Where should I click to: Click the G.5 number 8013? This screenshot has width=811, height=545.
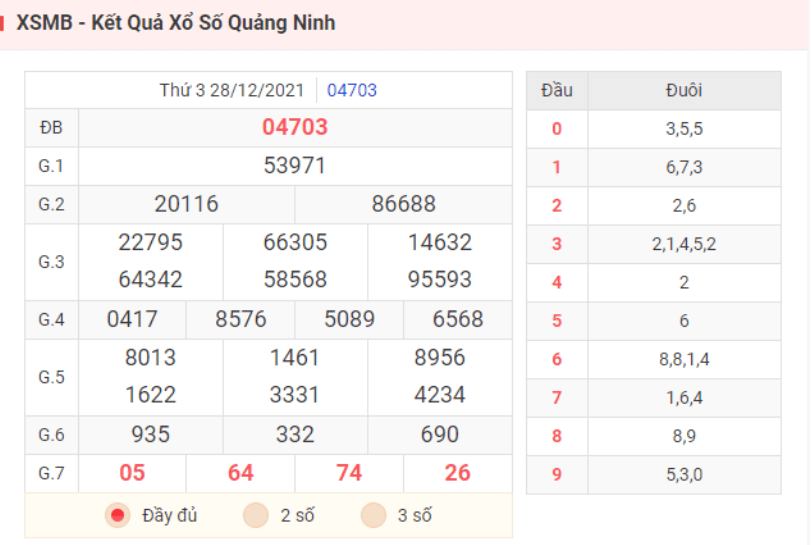[151, 358]
